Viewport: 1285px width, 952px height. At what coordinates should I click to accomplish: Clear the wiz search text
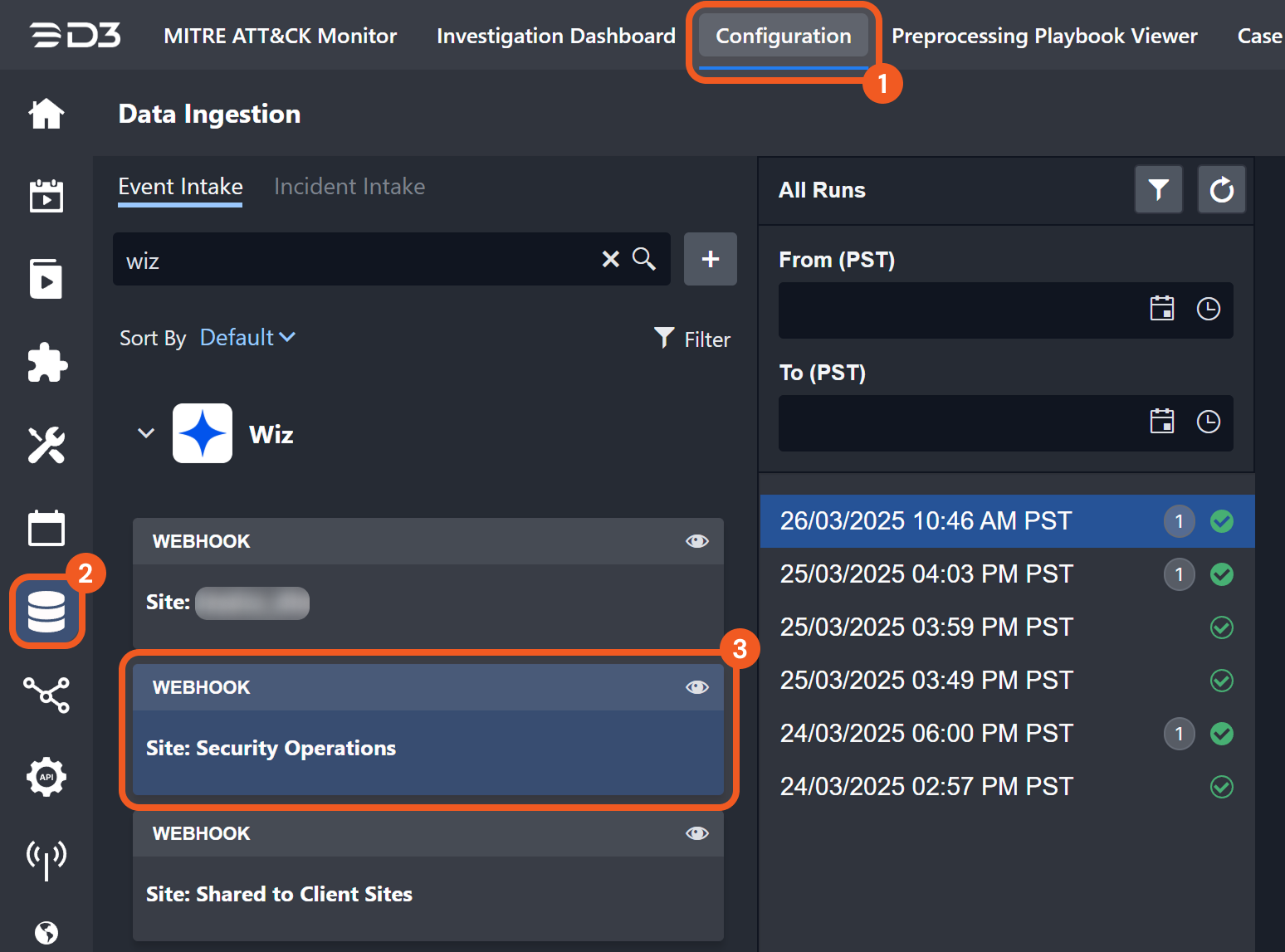point(610,260)
